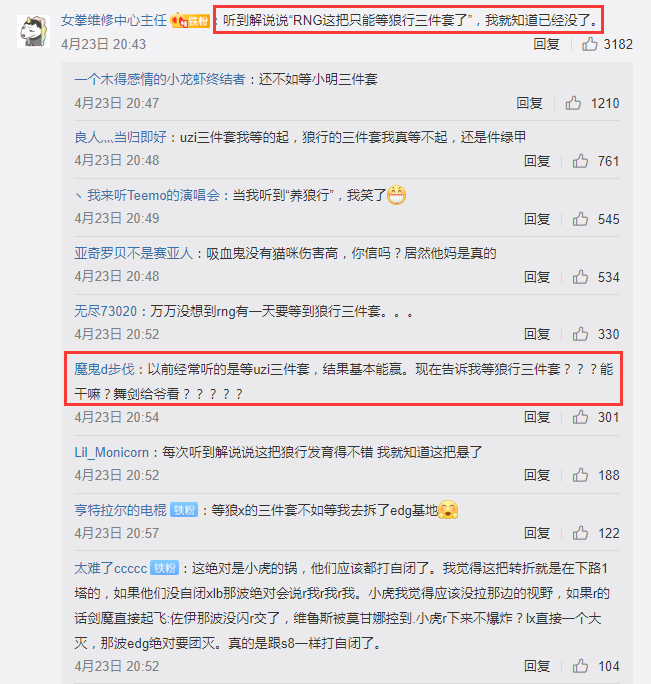Open 太难了ccccc's profile page
Image resolution: width=651 pixels, height=684 pixels.
point(110,568)
